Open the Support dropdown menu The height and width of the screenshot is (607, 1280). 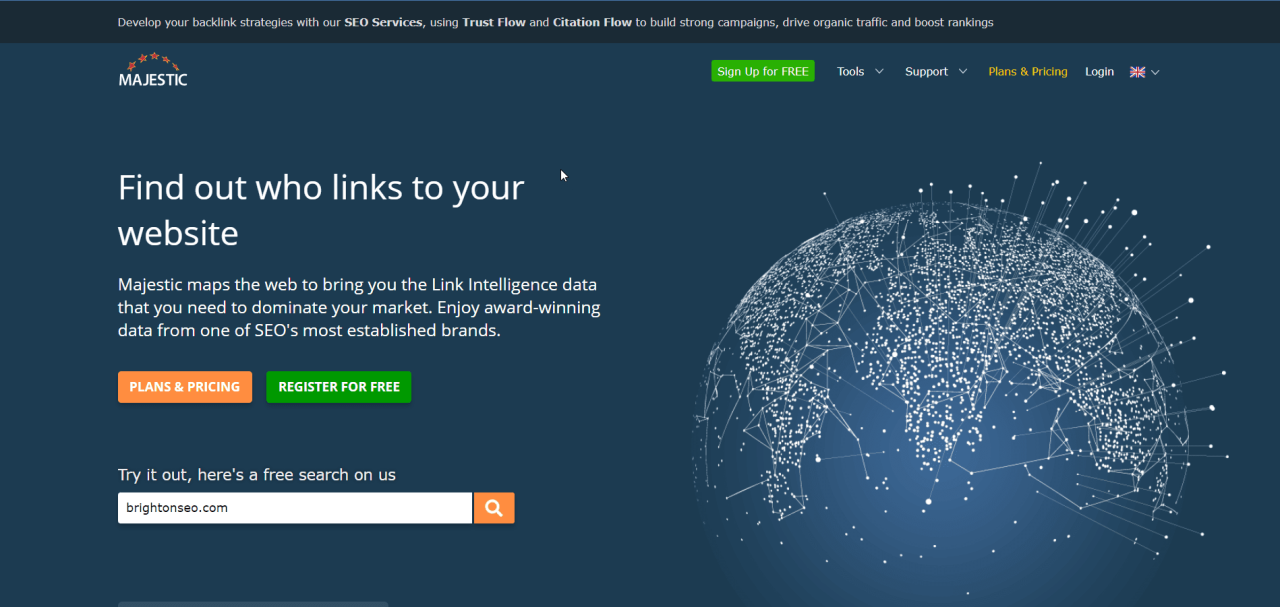(x=936, y=71)
